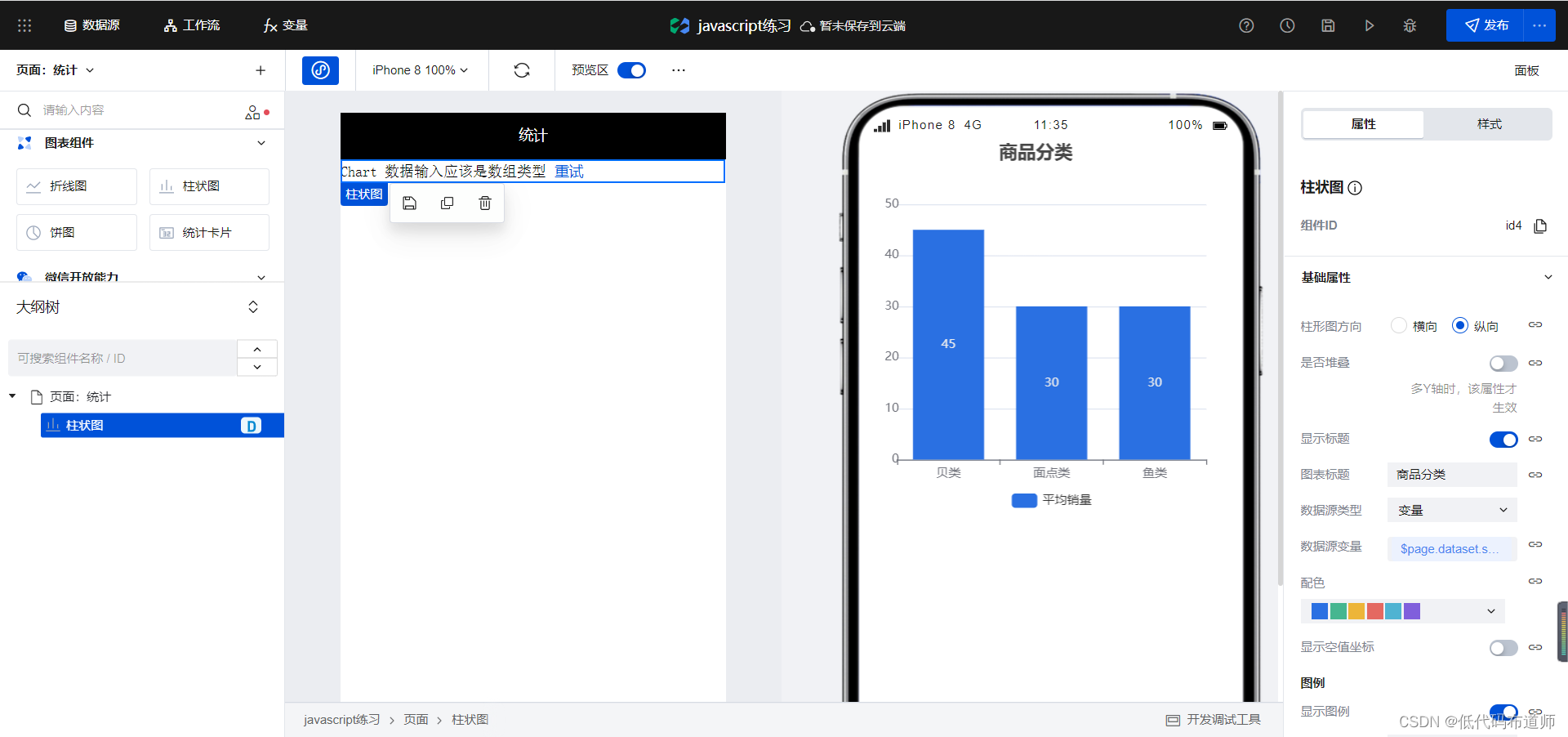Open the 数据源 data source menu

(92, 25)
